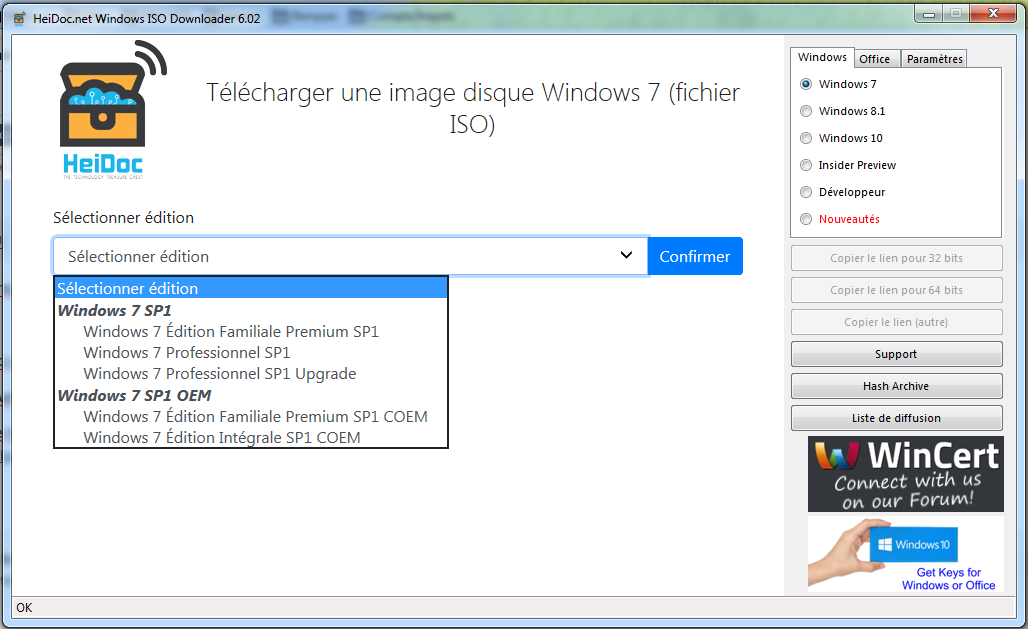
Task: Pick Windows 7 Édition Intégrale SP1 COEM
Action: tap(221, 437)
